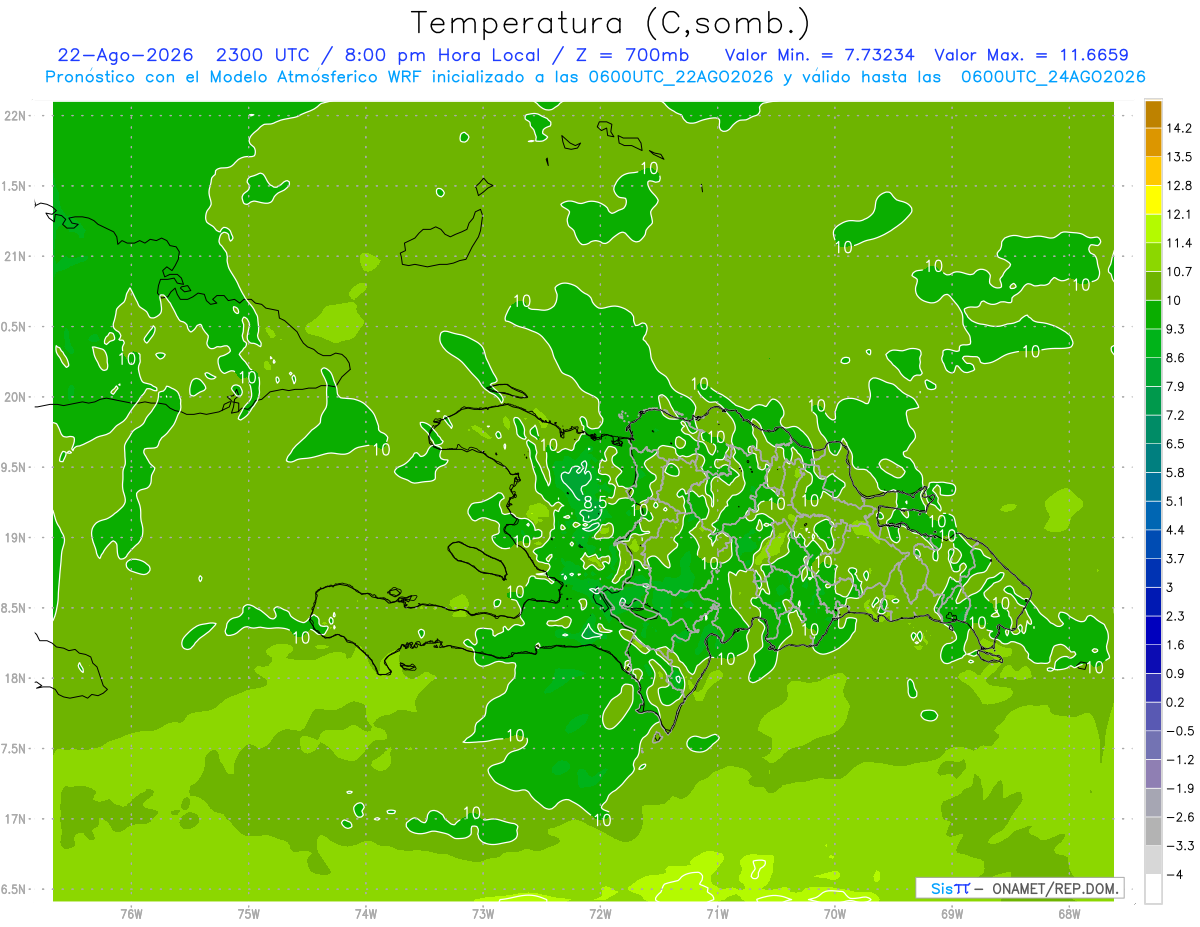Click the "13.5" color scale value
This screenshot has width=1200, height=927.
point(1179,157)
